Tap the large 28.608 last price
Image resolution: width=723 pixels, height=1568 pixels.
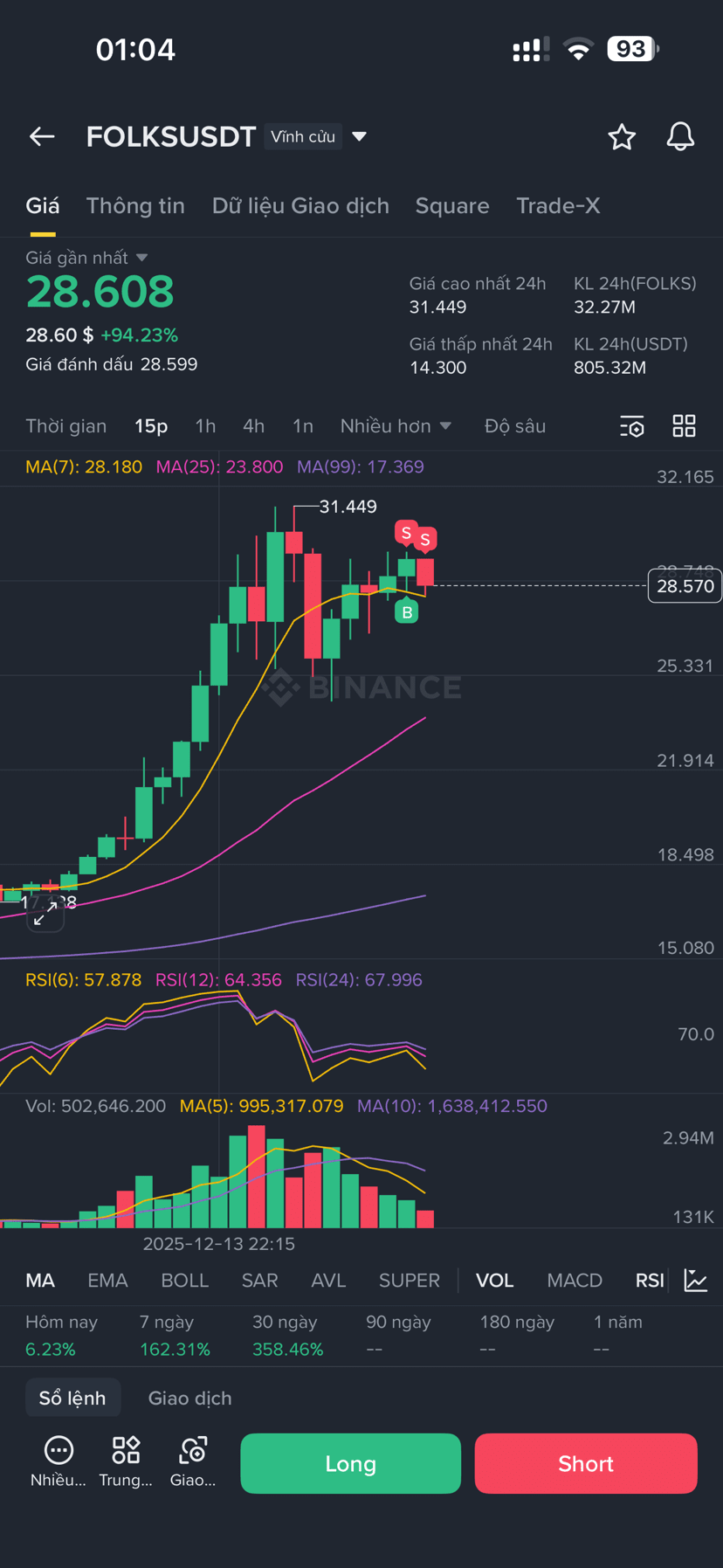pos(100,292)
